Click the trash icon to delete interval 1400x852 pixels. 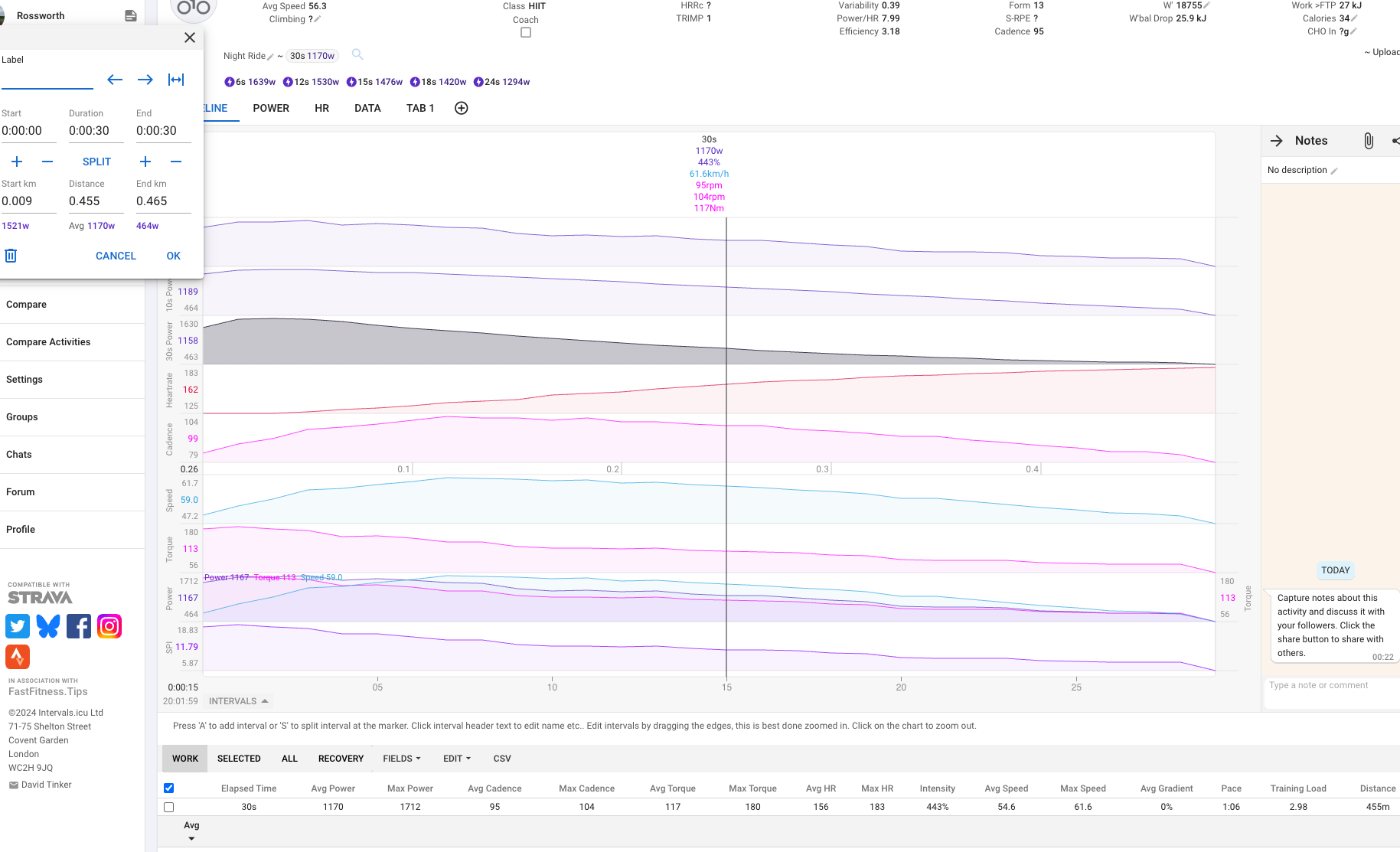click(x=11, y=256)
